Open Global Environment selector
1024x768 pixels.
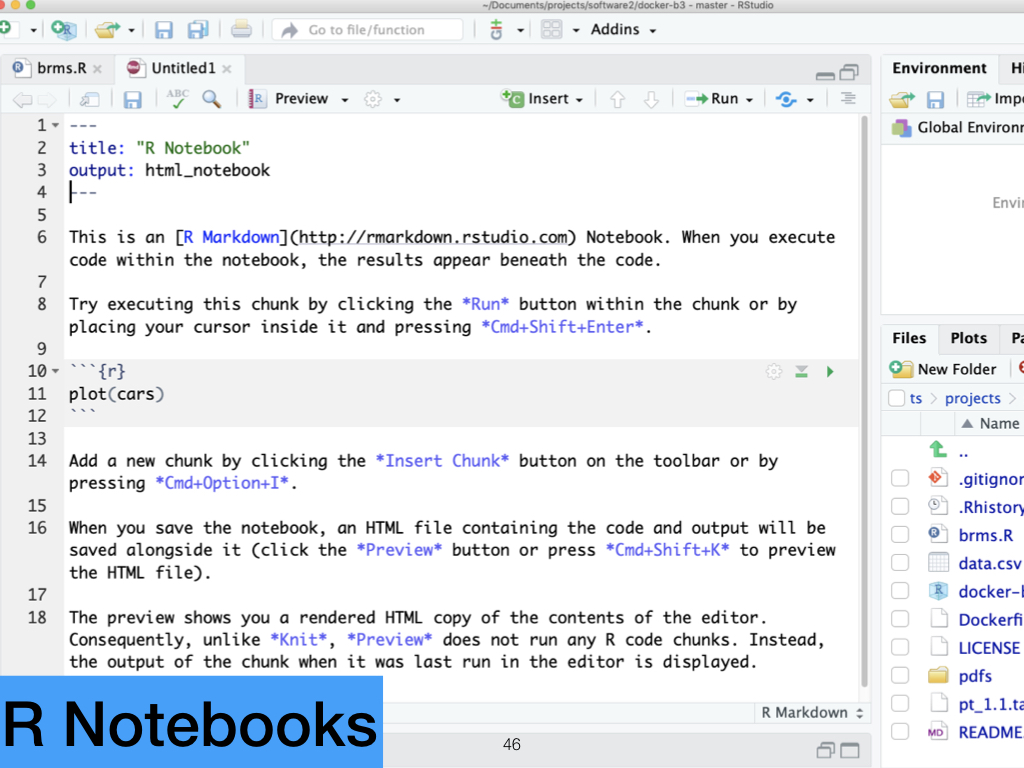coord(957,127)
